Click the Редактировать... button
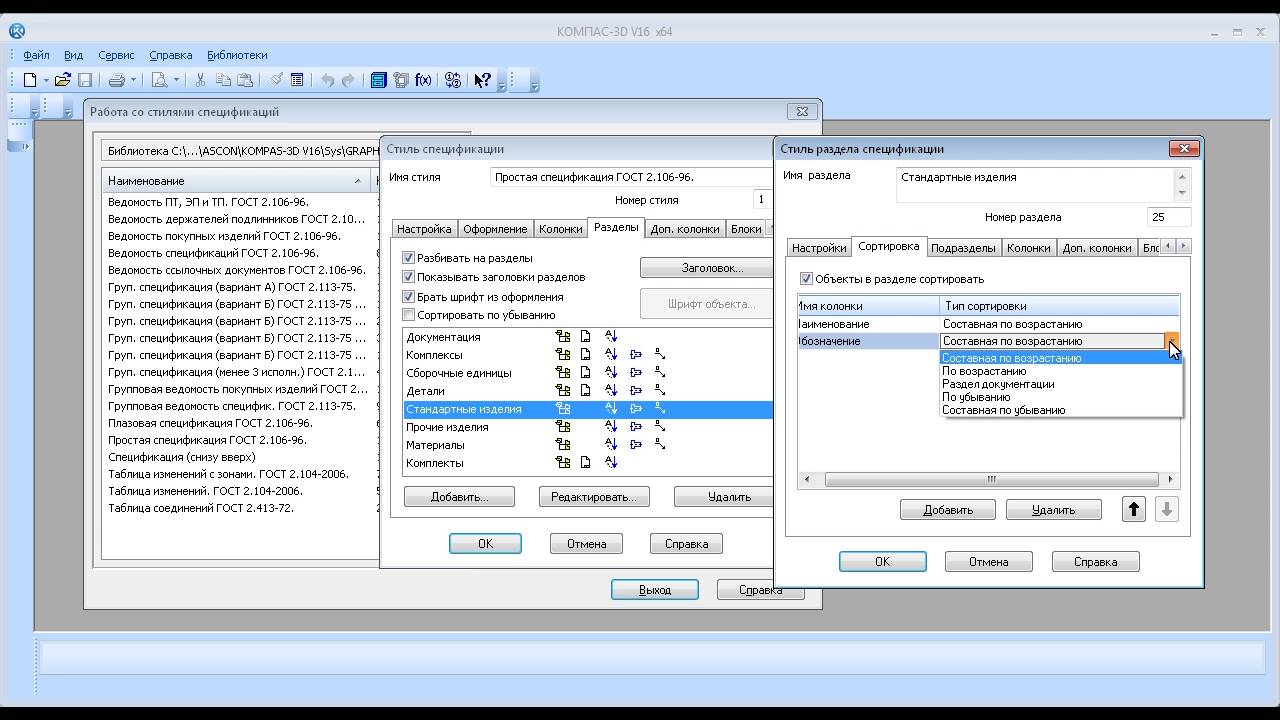 click(x=594, y=497)
